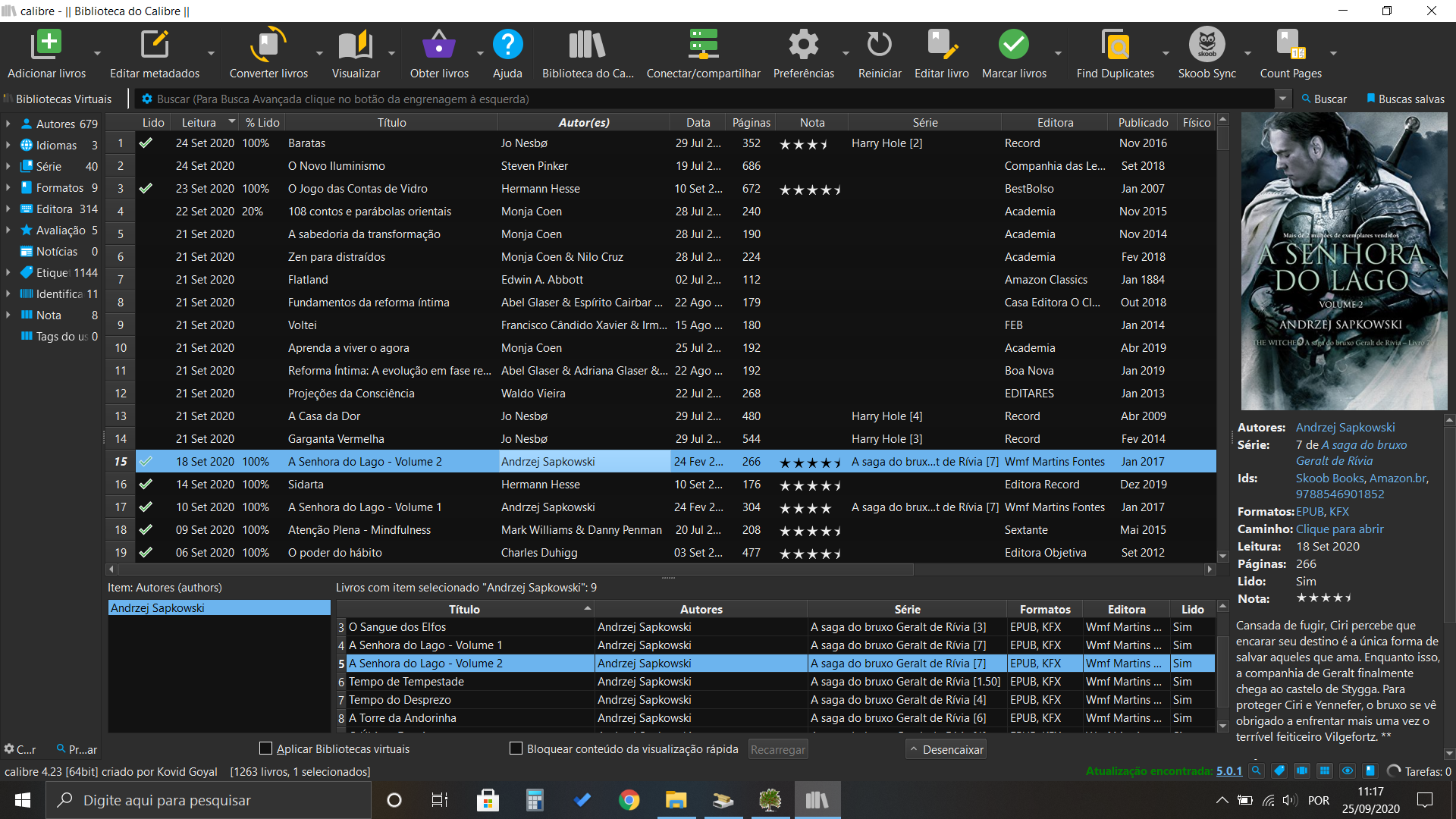Open Preferências gear icon

click(x=803, y=45)
